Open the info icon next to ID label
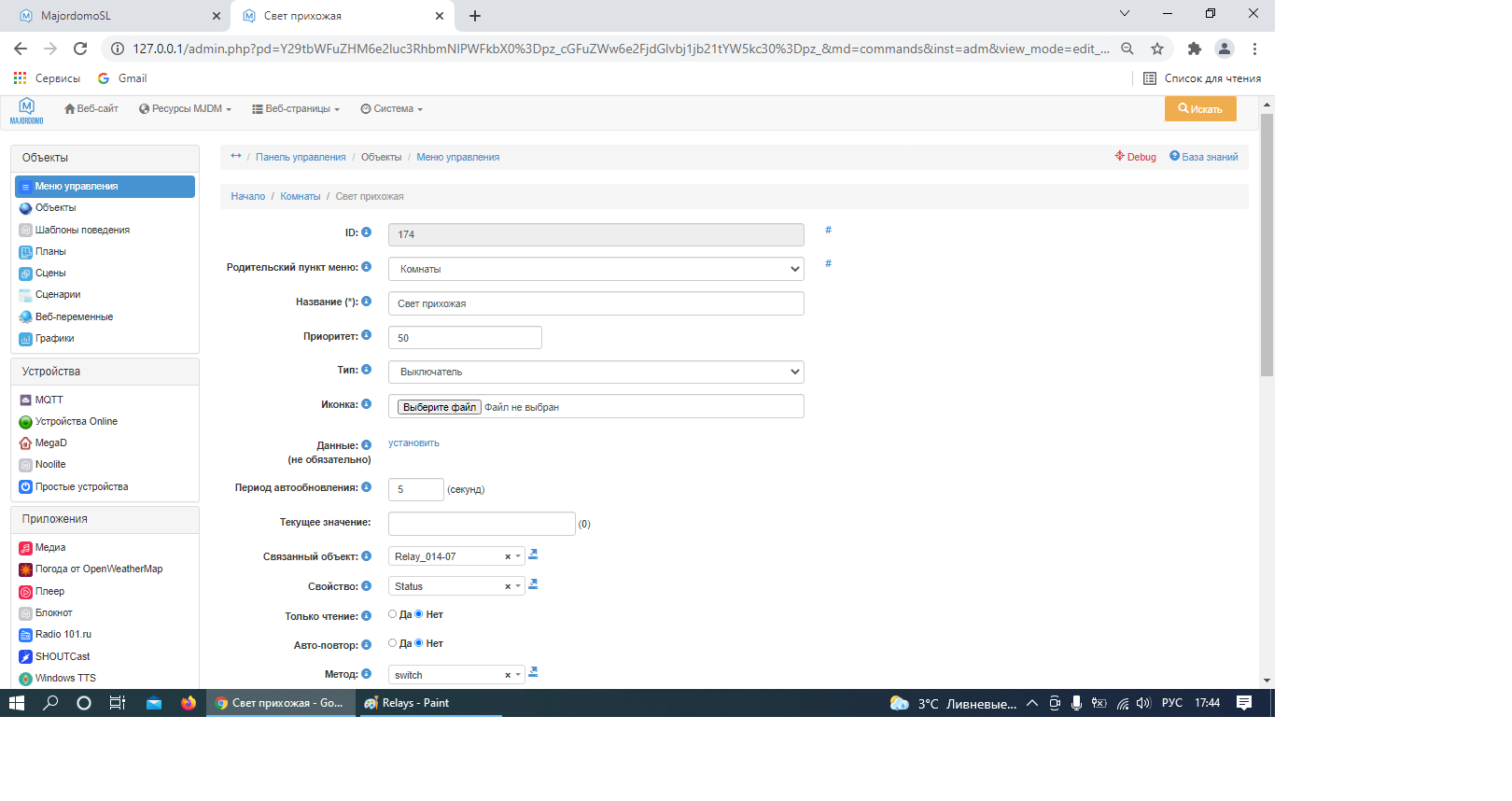The width and height of the screenshot is (1512, 801). 367,232
